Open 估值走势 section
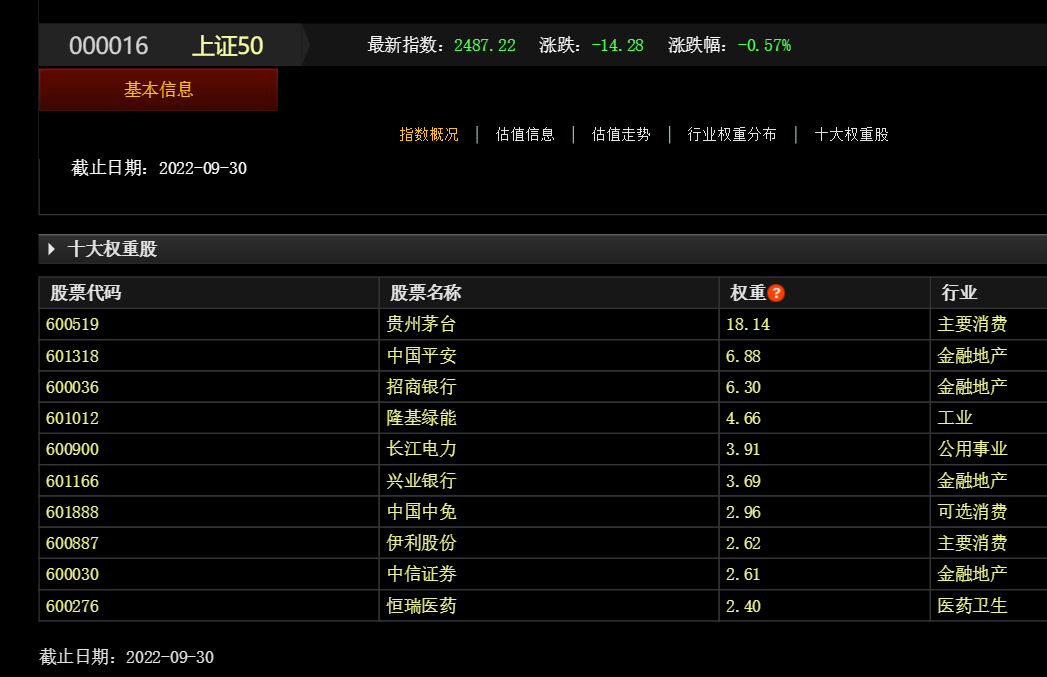Viewport: 1047px width, 677px height. point(621,134)
